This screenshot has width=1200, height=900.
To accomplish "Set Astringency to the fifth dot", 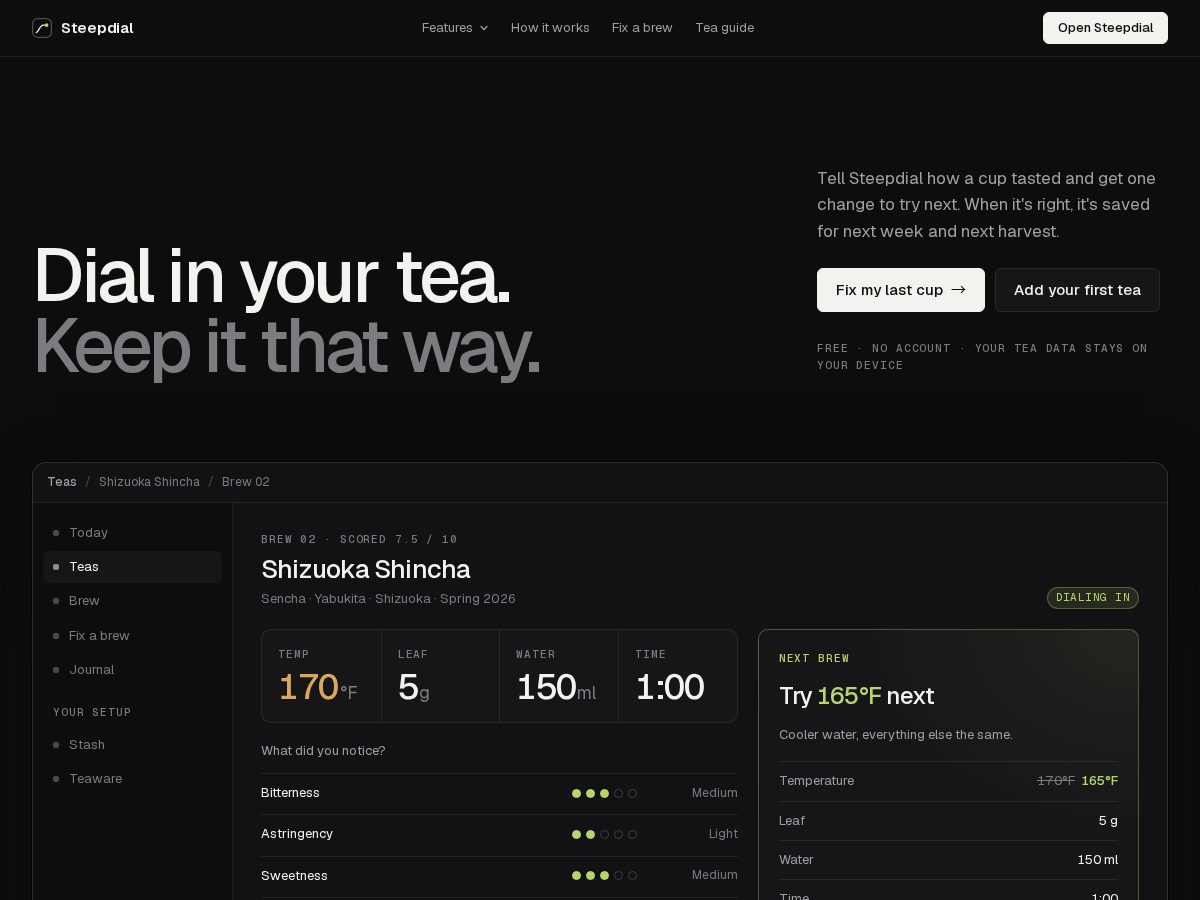I will tap(632, 835).
